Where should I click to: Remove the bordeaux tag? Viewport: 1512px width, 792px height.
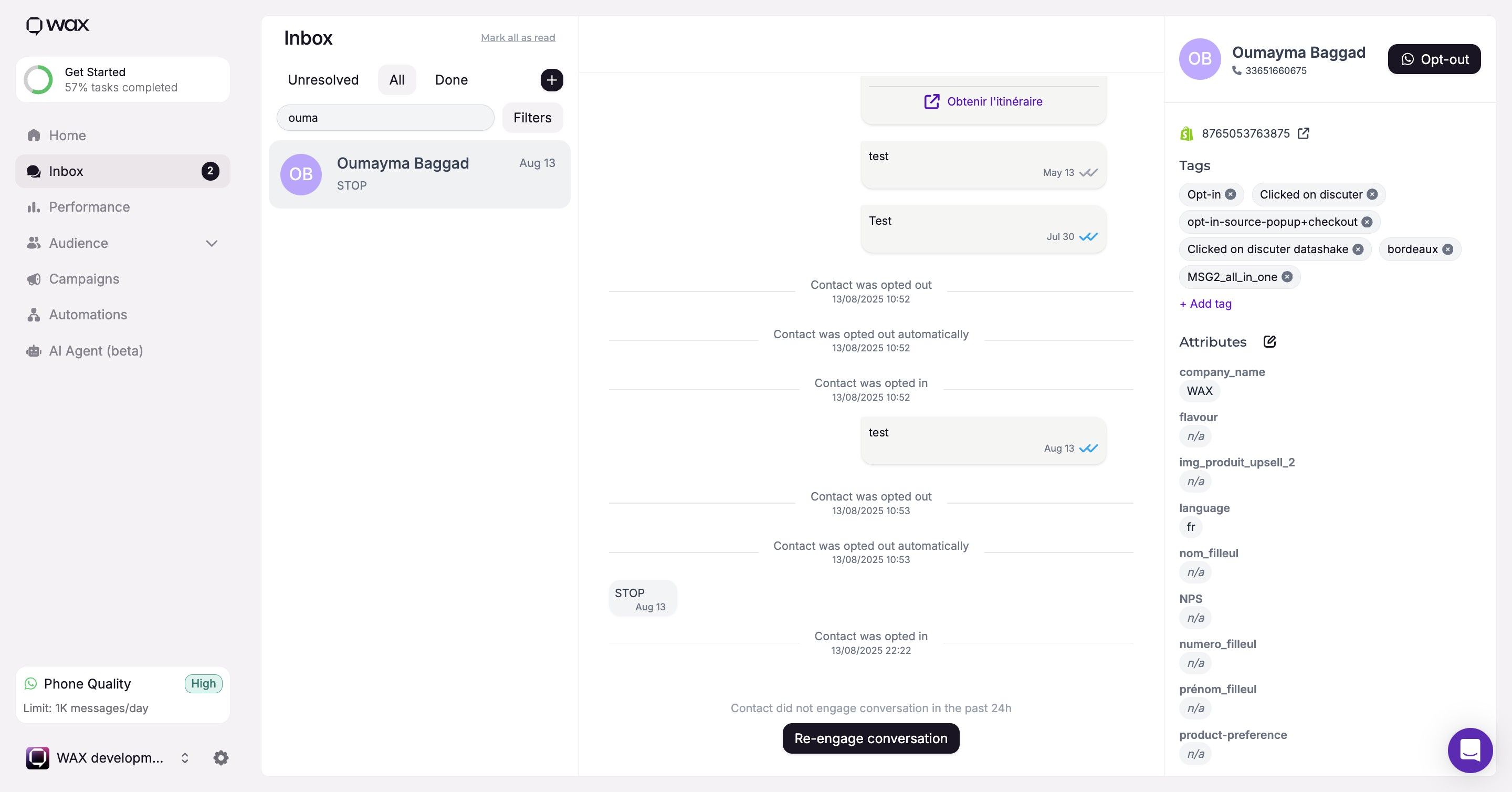point(1447,249)
